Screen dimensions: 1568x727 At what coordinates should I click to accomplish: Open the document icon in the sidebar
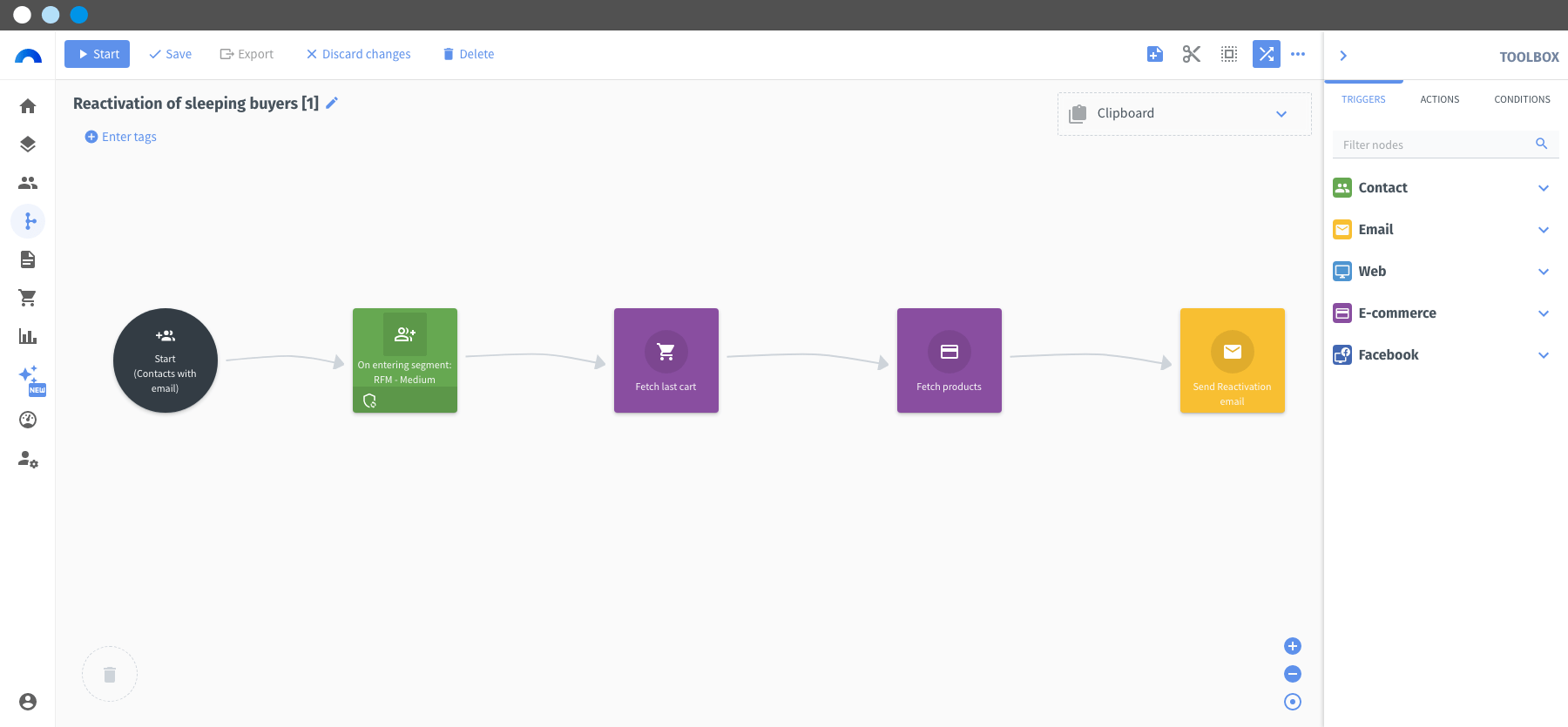coord(28,259)
